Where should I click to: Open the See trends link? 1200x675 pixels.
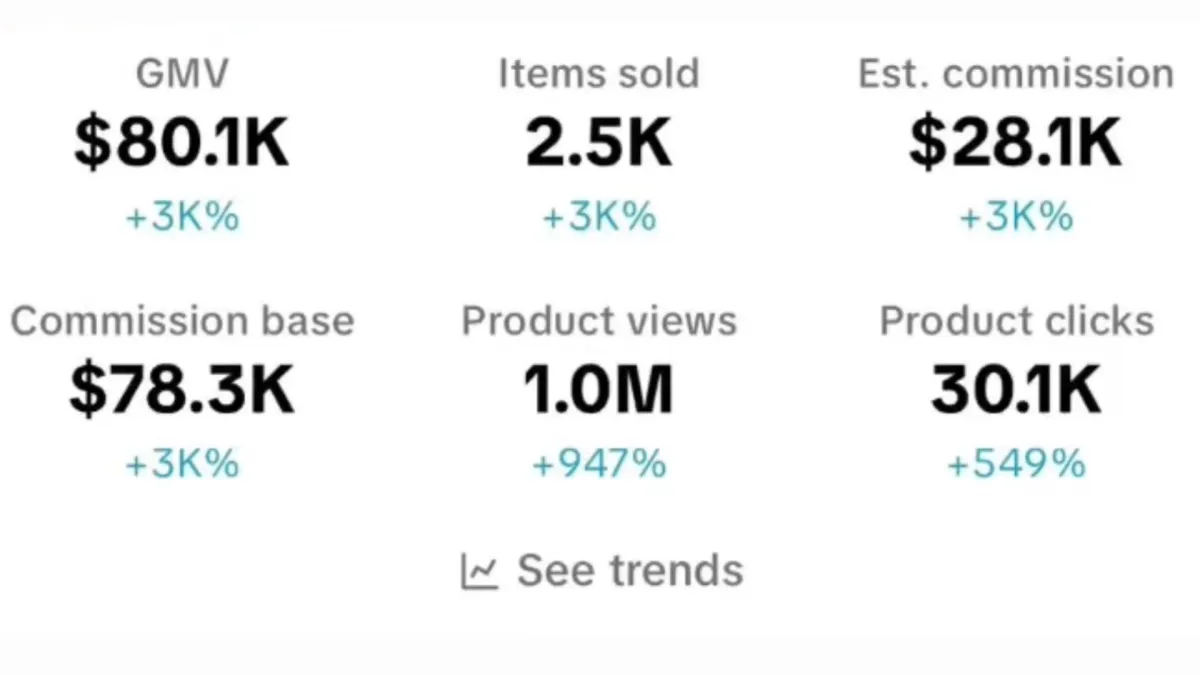602,571
